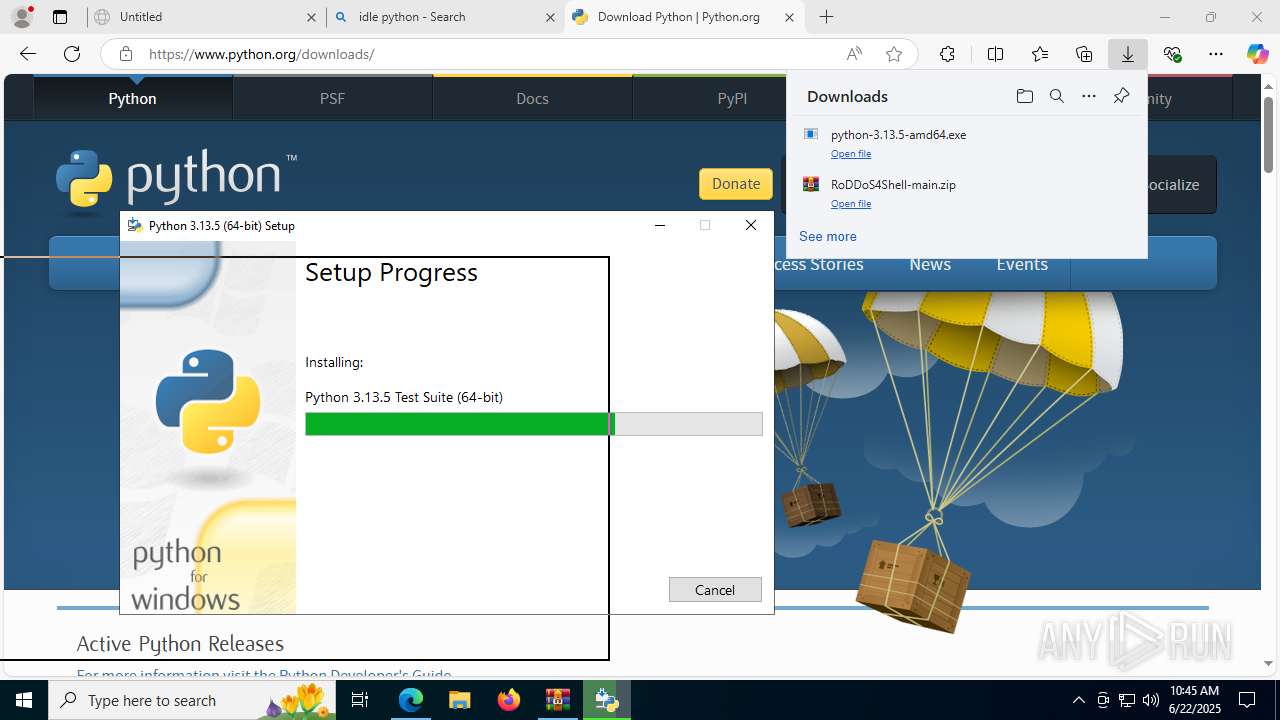Viewport: 1280px width, 720px height.
Task: Click the Setup Progress green progress bar
Action: tap(534, 424)
